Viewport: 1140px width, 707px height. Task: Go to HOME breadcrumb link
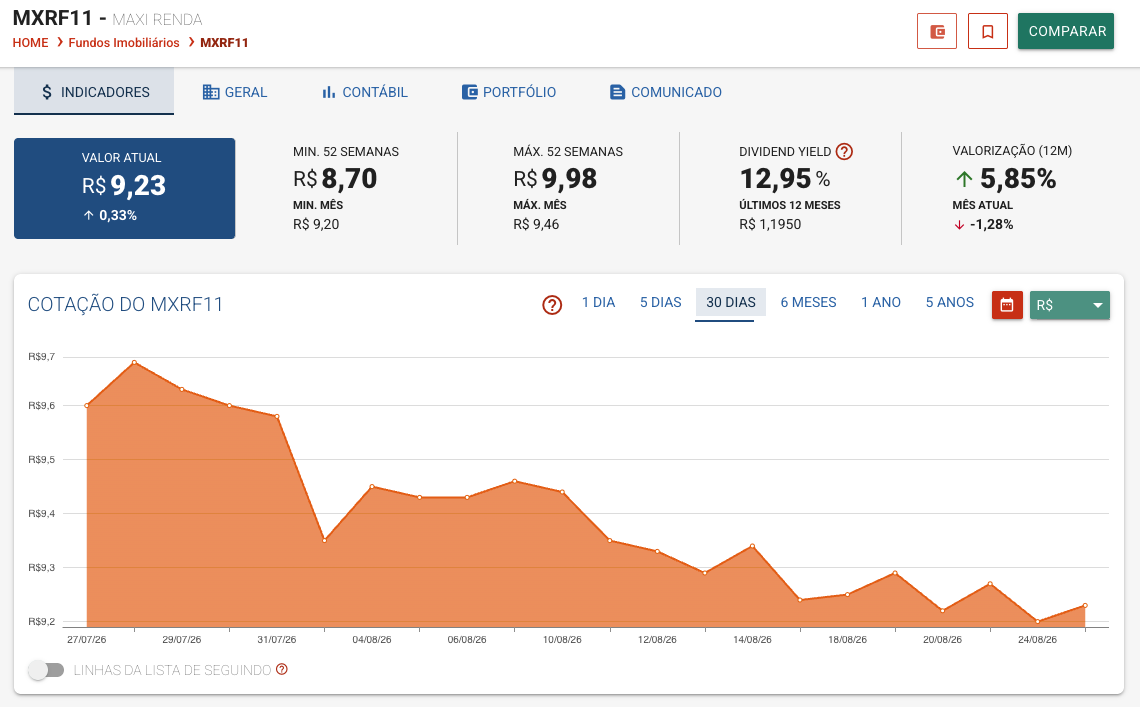pyautogui.click(x=31, y=43)
